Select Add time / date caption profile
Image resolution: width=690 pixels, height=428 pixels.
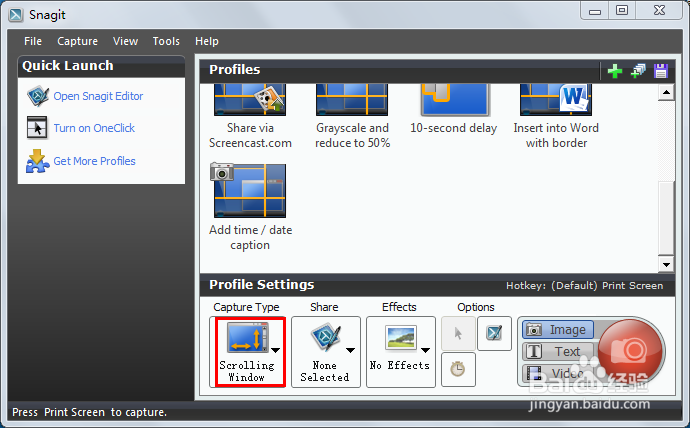pos(250,207)
